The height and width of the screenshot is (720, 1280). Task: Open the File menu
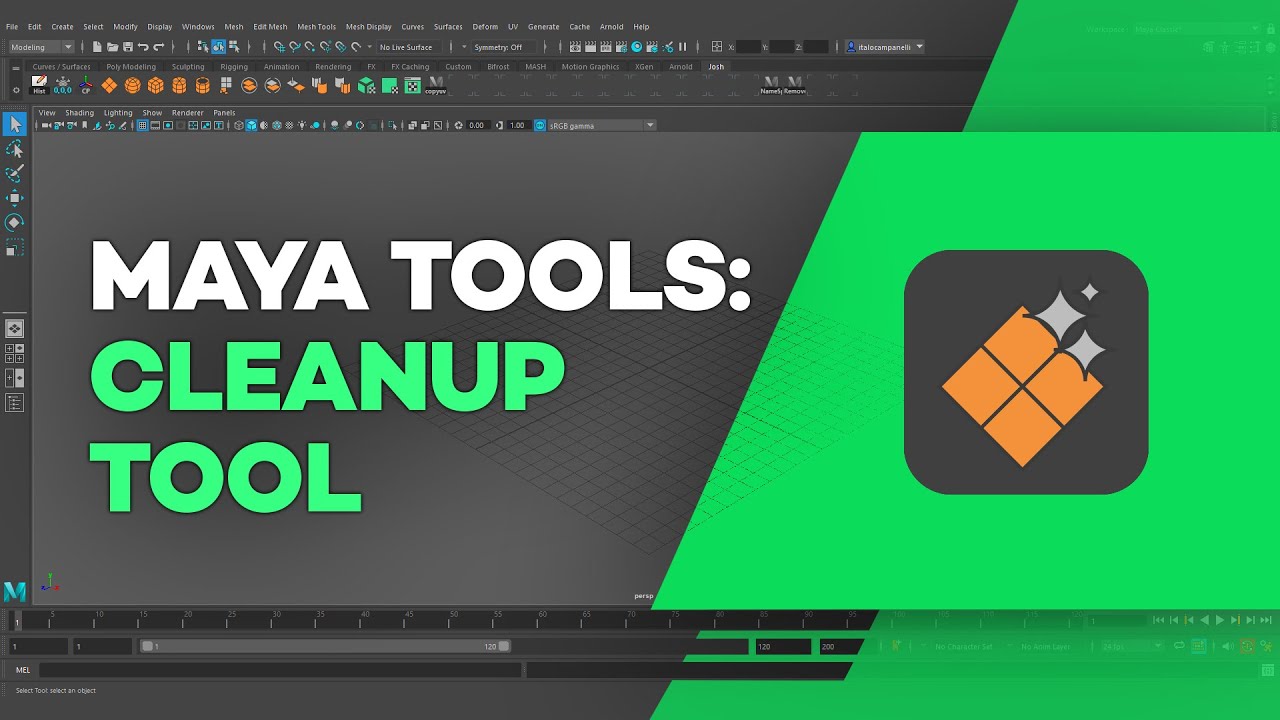(x=12, y=27)
